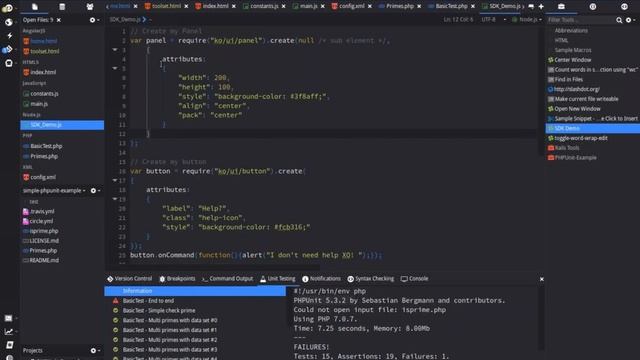The height and width of the screenshot is (360, 640).
Task: Open the version control diamond icon in side toolbar
Action: [8, 49]
